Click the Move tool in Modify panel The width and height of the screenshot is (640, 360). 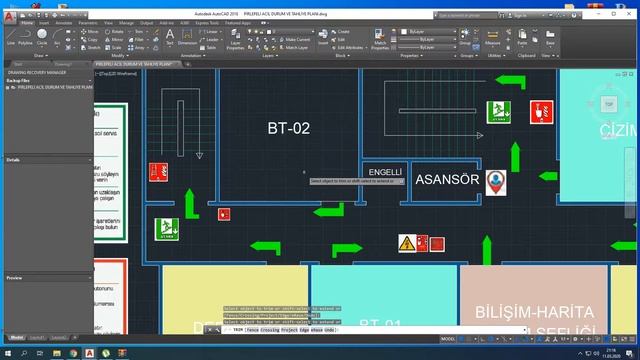tap(90, 31)
